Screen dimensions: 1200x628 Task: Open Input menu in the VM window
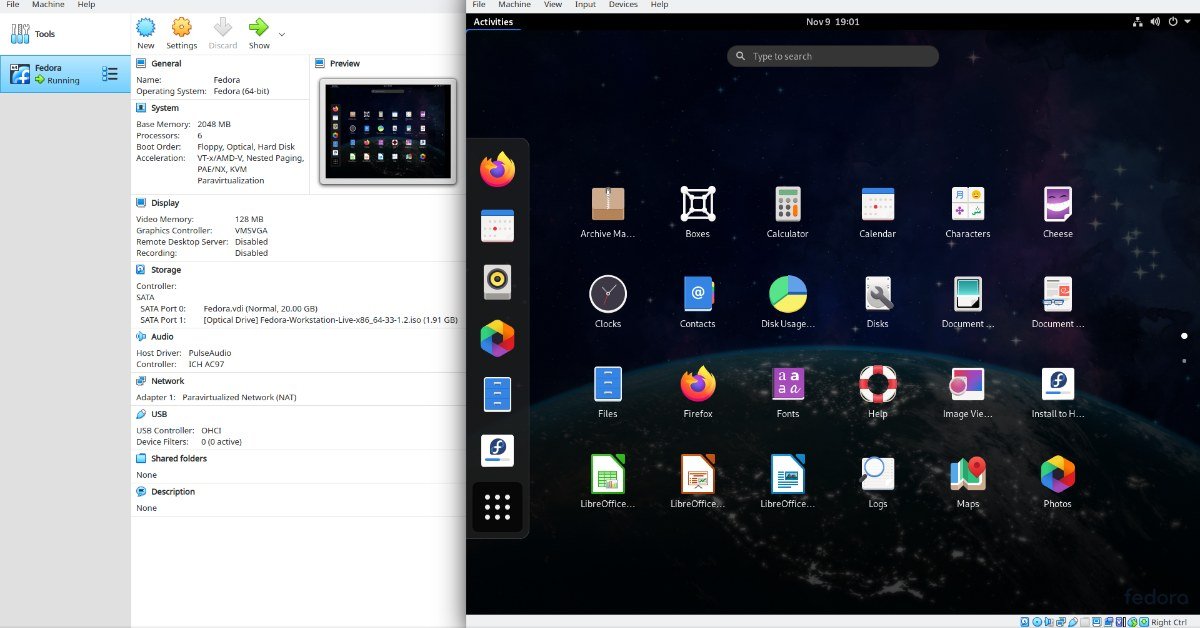(x=585, y=5)
